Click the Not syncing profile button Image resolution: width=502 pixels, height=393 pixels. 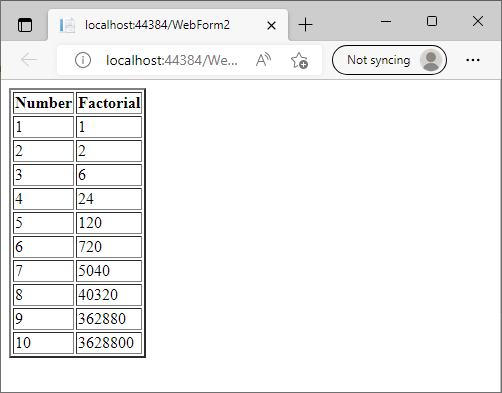point(389,60)
